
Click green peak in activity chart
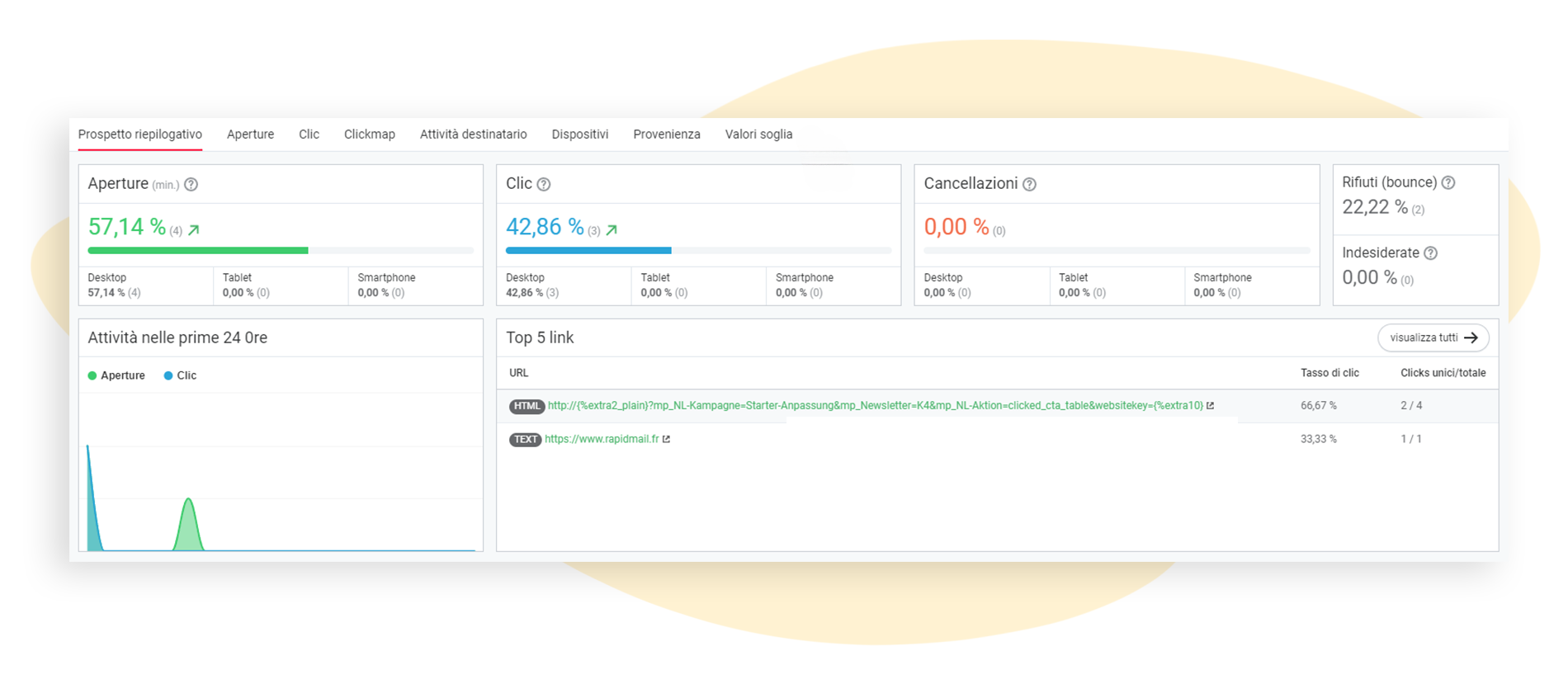[189, 524]
